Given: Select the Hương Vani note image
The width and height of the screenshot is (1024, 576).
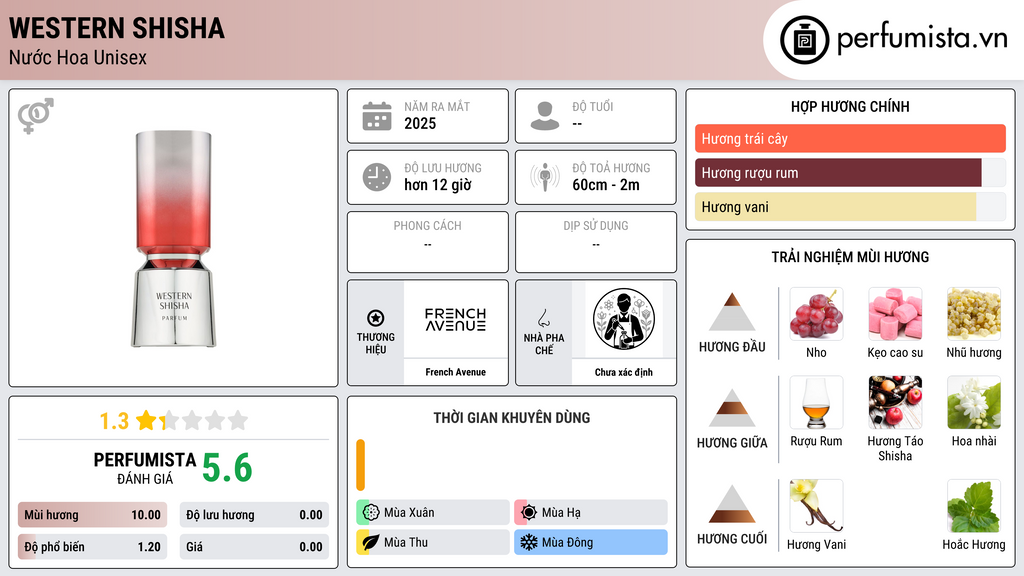Looking at the screenshot, I should point(816,506).
